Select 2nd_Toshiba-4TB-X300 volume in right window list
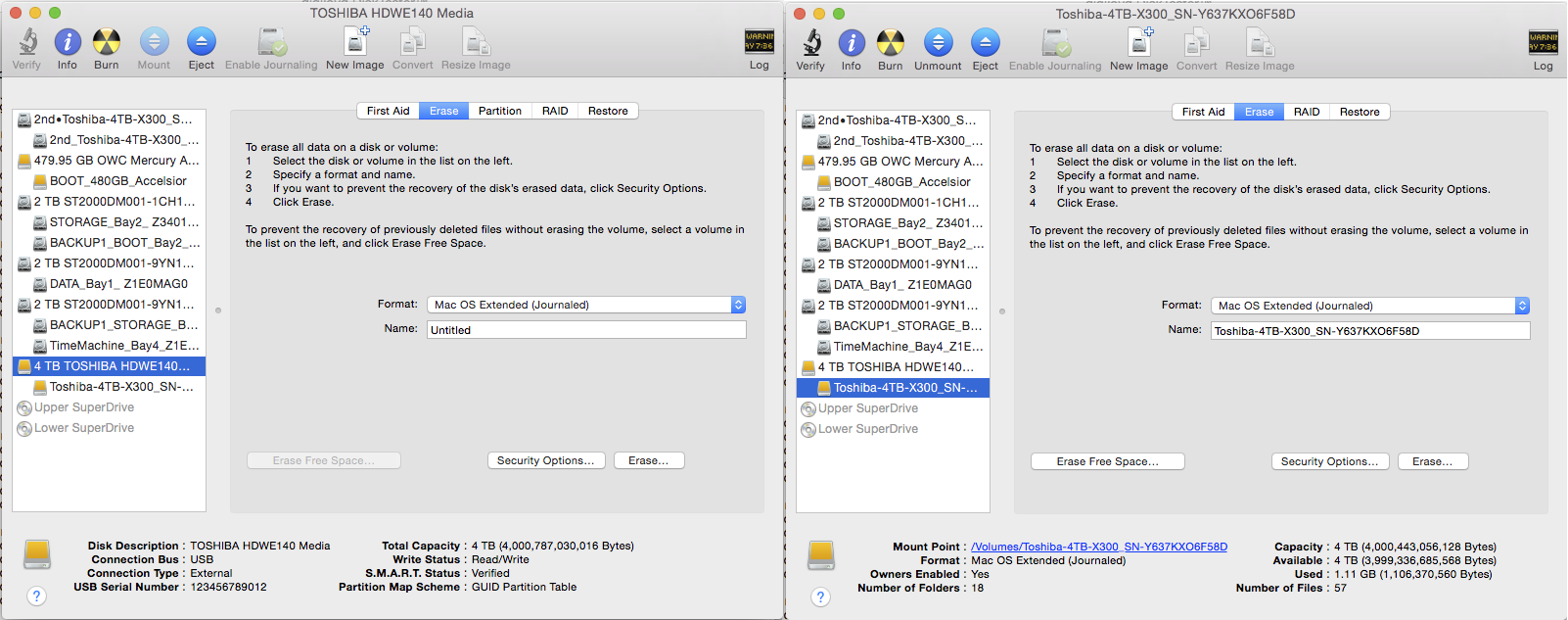Image resolution: width=1568 pixels, height=620 pixels. pos(893,141)
